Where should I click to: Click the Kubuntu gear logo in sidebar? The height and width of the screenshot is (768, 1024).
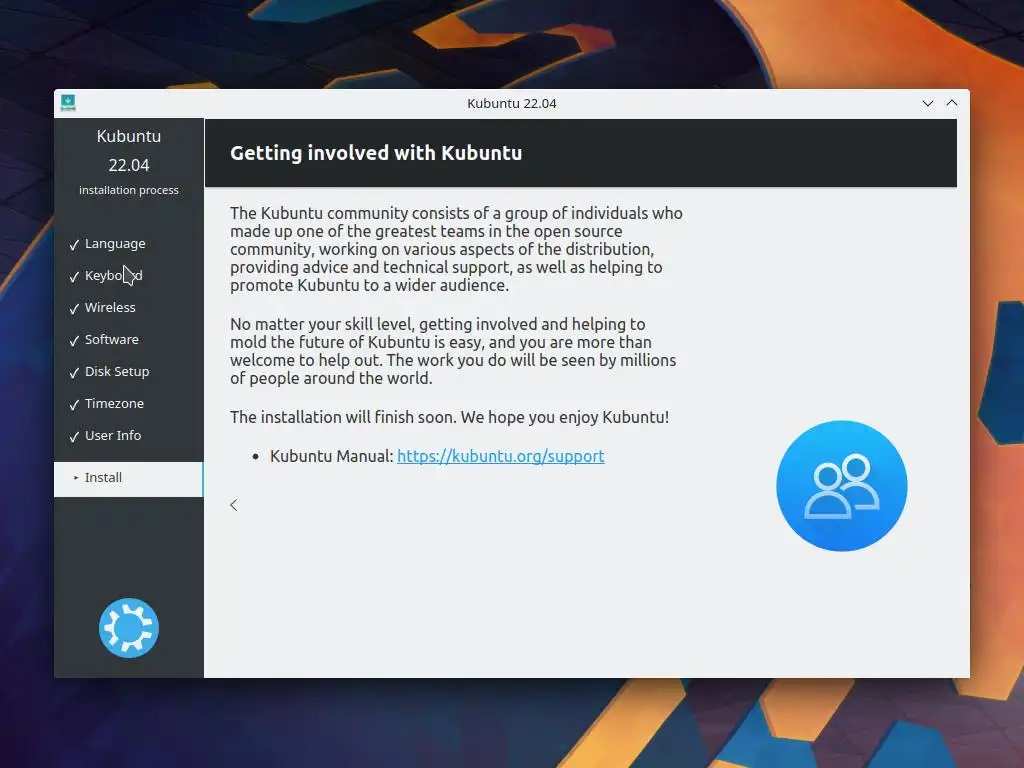point(129,628)
